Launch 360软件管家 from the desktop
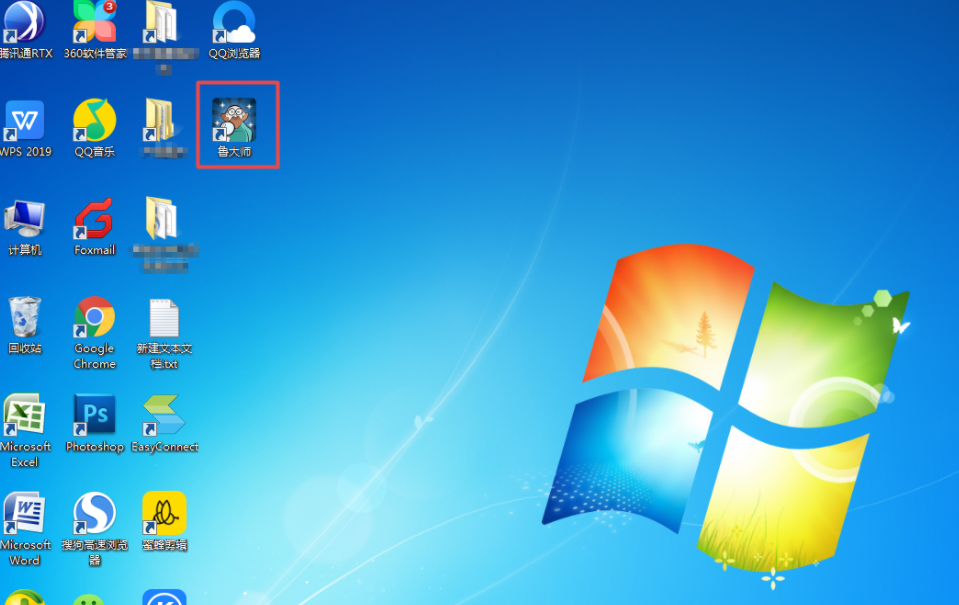The image size is (959, 605). [x=95, y=29]
